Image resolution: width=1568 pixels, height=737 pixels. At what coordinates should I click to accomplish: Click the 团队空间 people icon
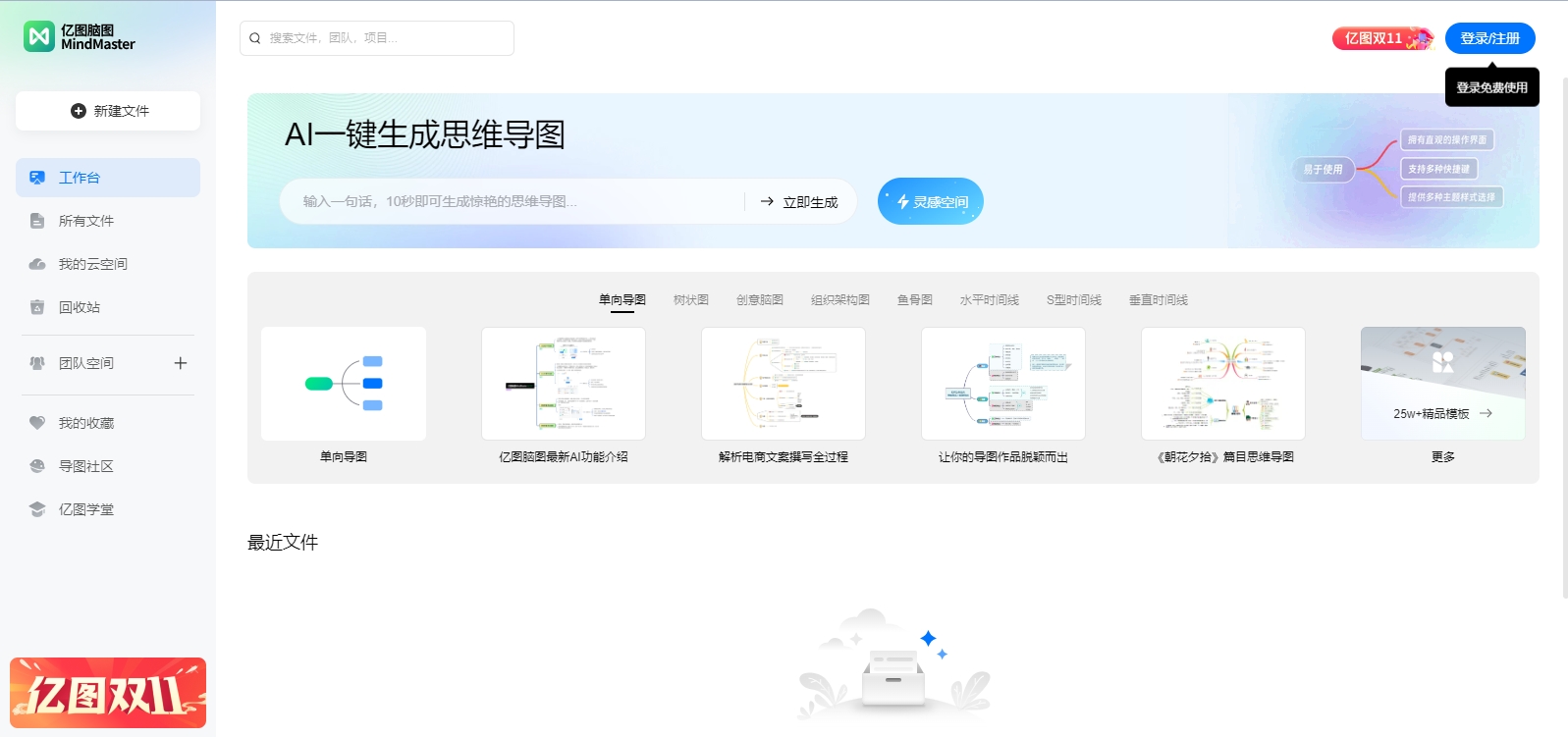click(37, 363)
